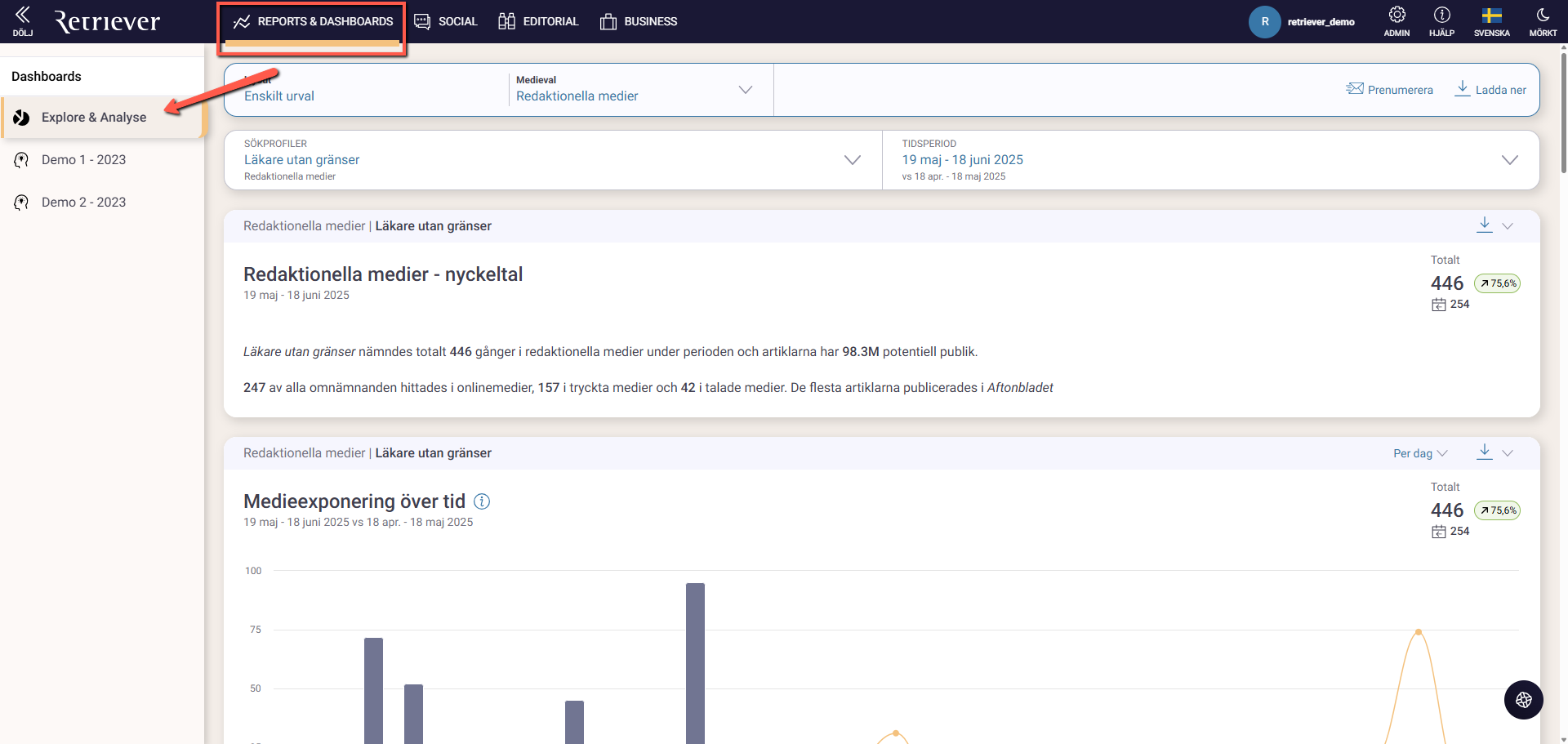Screen dimensions: 1568x744
Task: Select Explore & Analyse in sidebar
Action: point(102,117)
